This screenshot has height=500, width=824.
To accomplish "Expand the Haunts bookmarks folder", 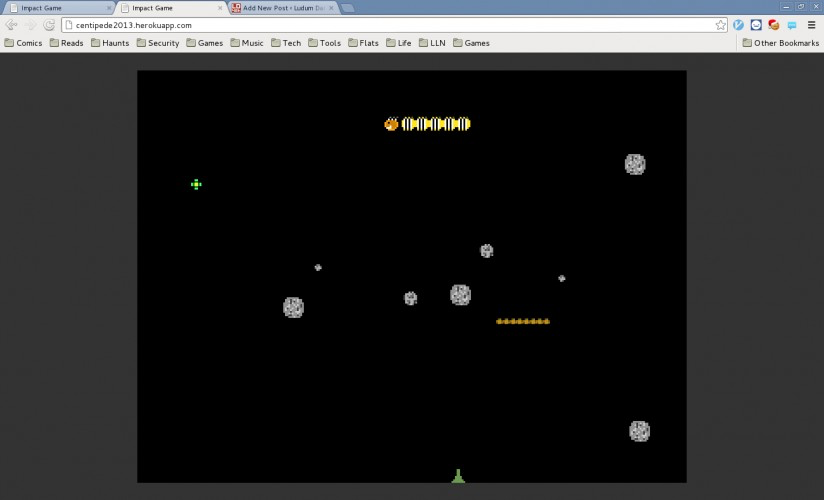I will click(x=110, y=43).
